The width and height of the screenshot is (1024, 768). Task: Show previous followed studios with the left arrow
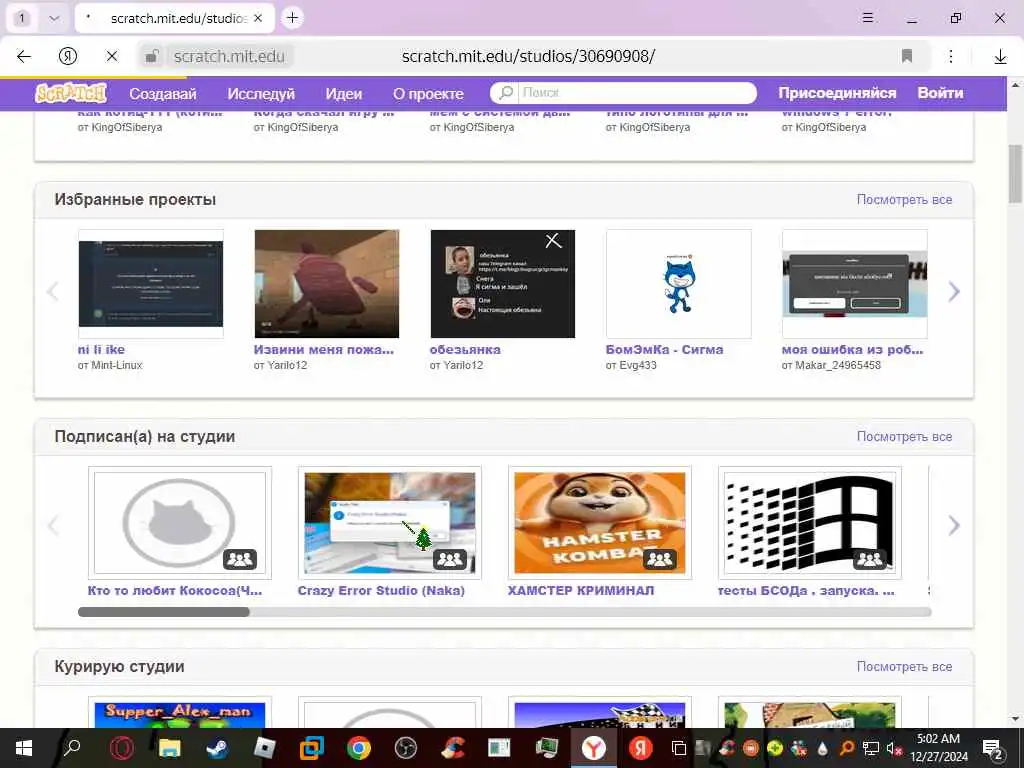pos(53,525)
